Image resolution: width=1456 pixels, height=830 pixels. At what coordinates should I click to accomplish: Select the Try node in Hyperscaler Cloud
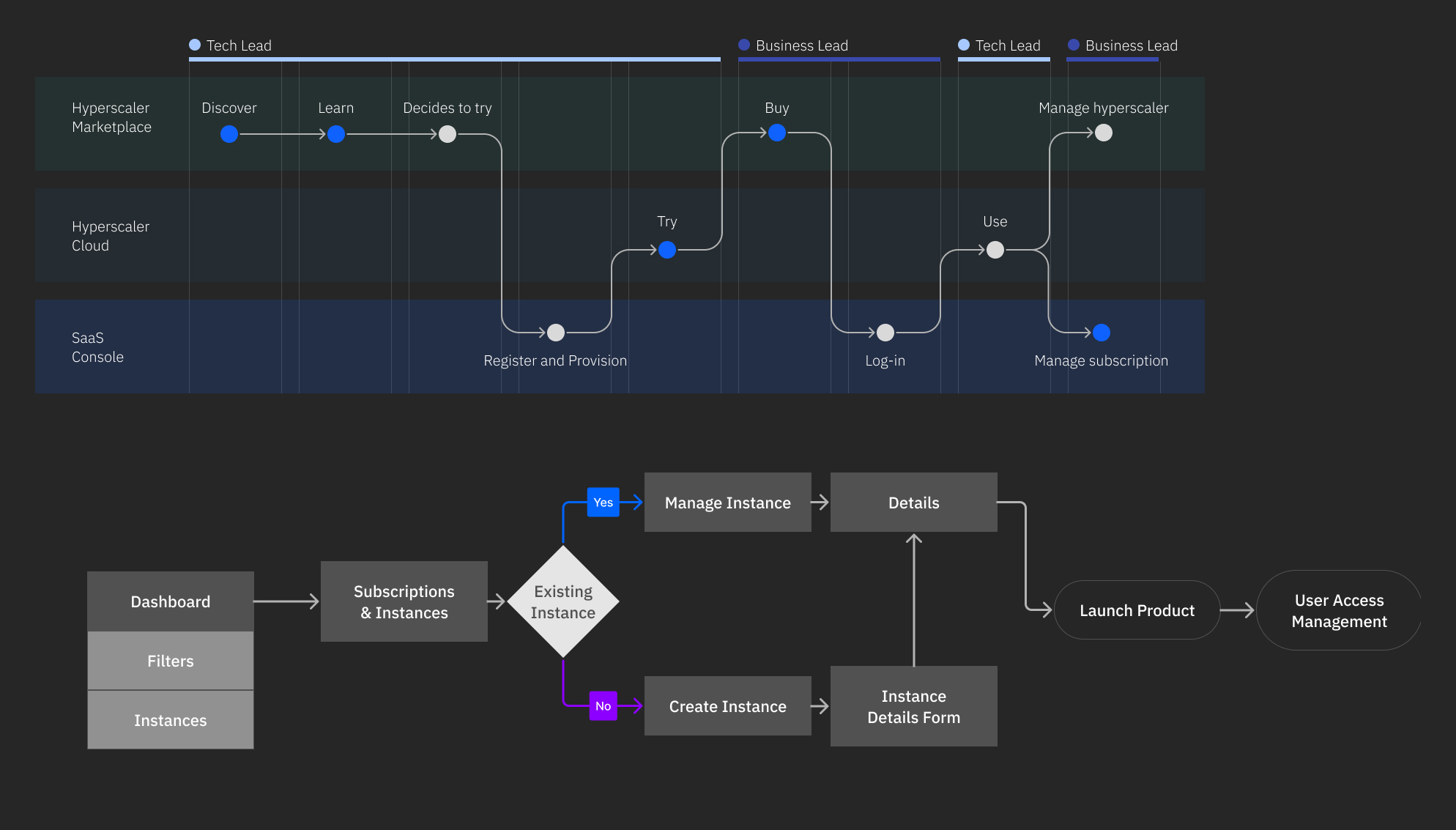667,250
